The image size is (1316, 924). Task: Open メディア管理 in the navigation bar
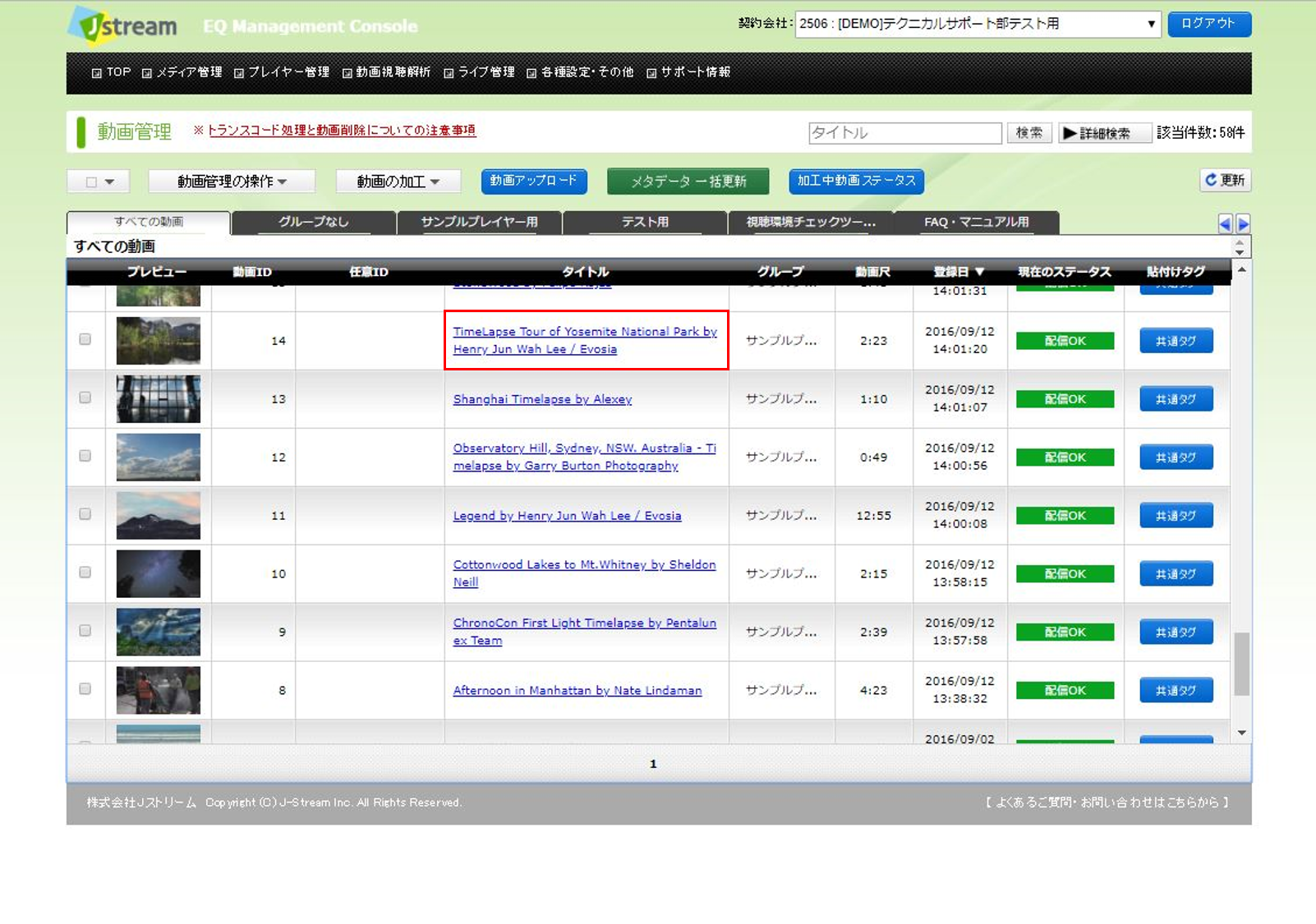point(182,72)
